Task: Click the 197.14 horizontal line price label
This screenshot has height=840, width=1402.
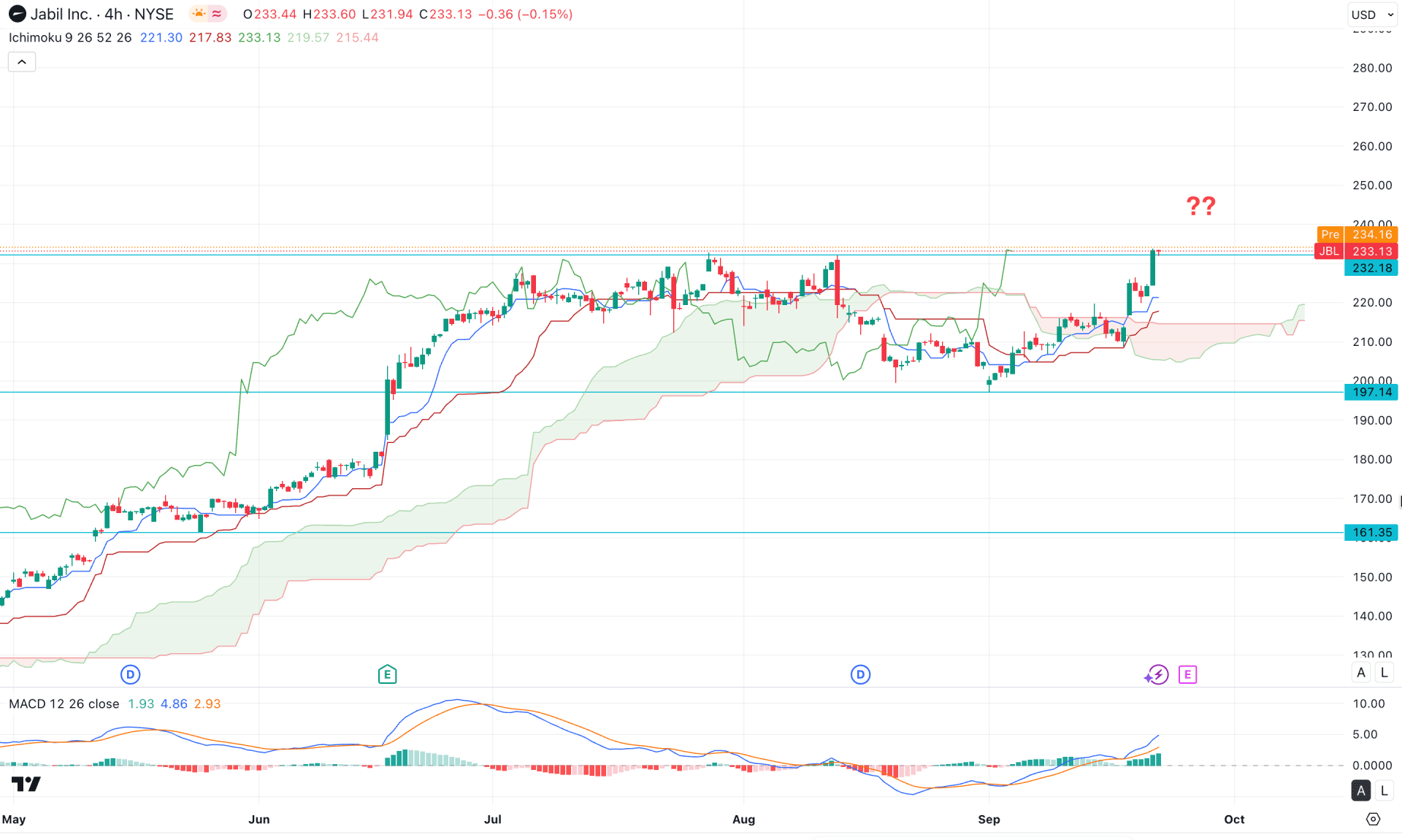Action: (1371, 393)
